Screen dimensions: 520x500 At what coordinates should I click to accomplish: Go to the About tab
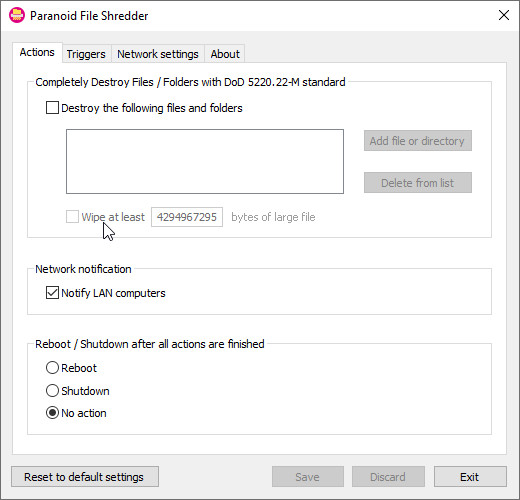[x=225, y=54]
